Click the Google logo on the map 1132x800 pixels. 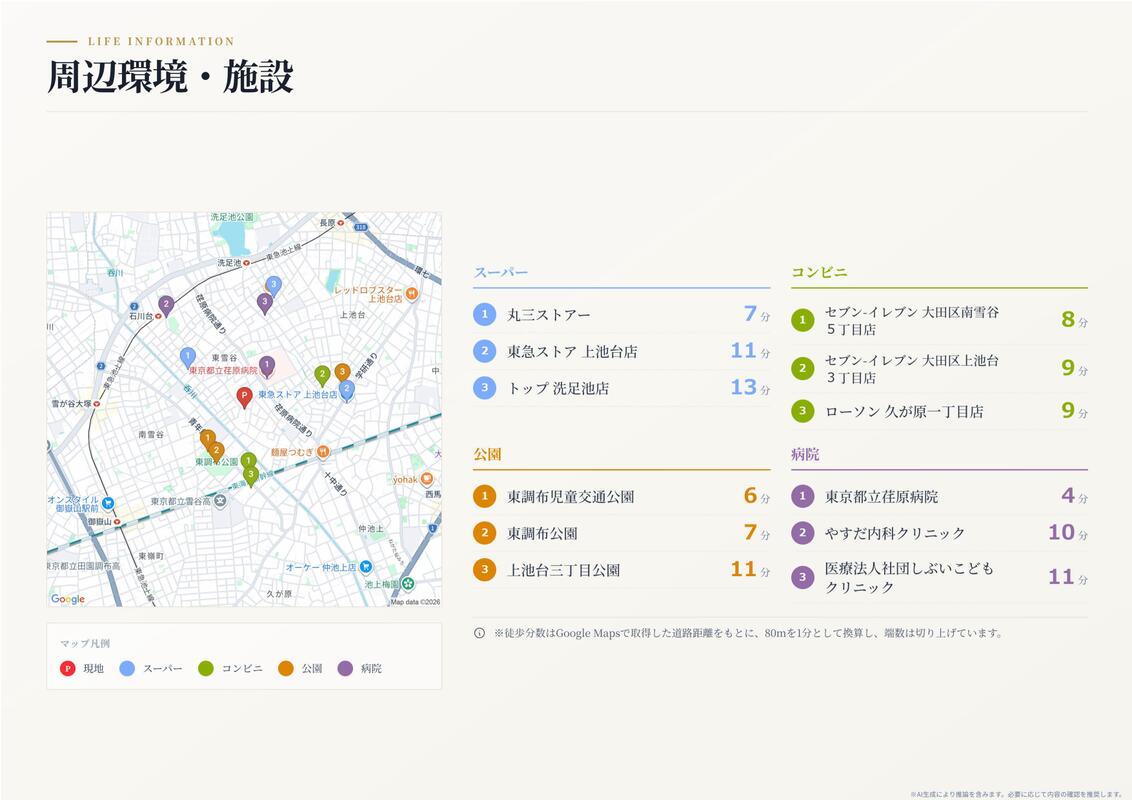tap(68, 599)
